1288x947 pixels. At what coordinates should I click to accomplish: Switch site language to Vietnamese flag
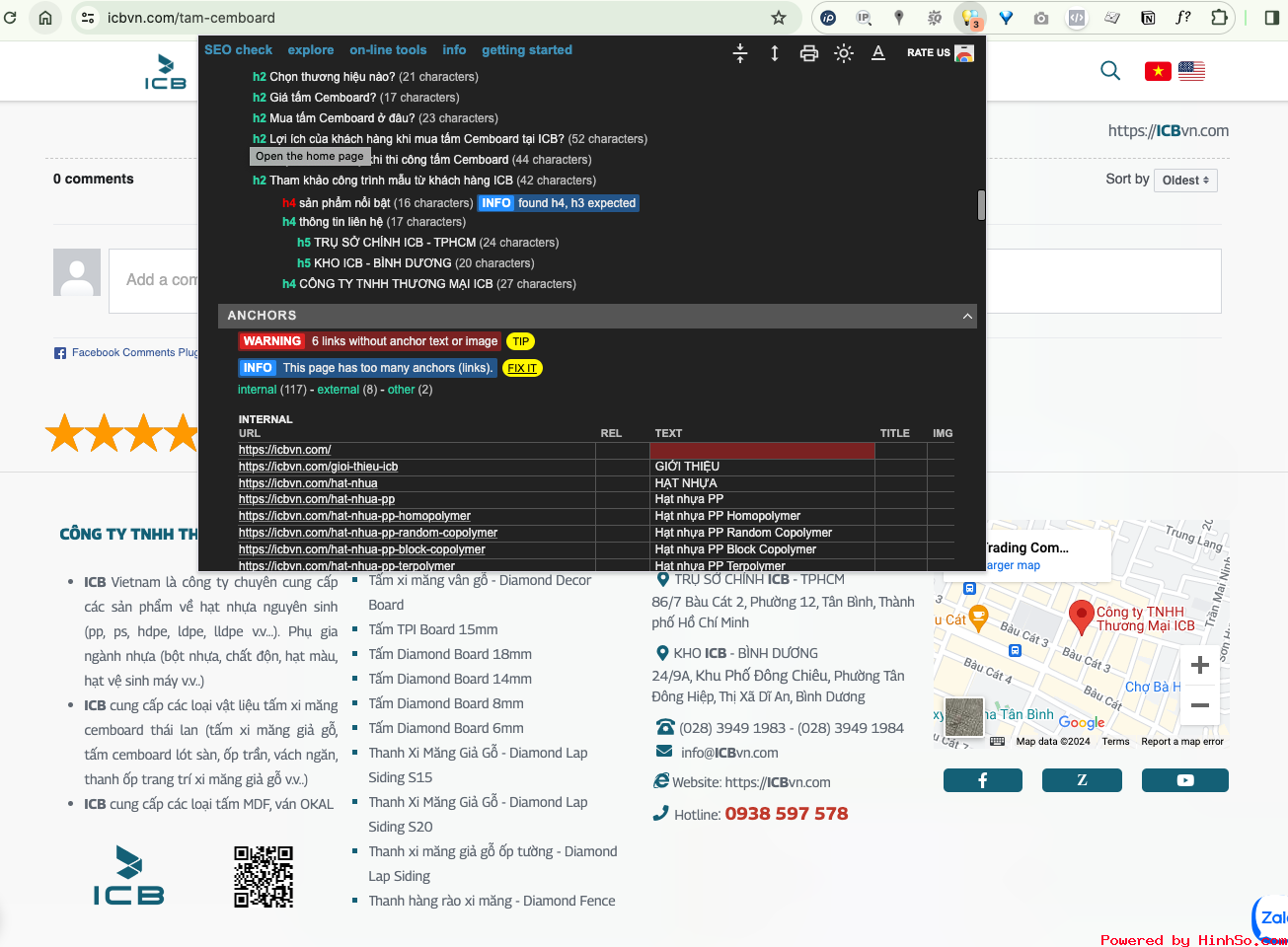[1158, 71]
